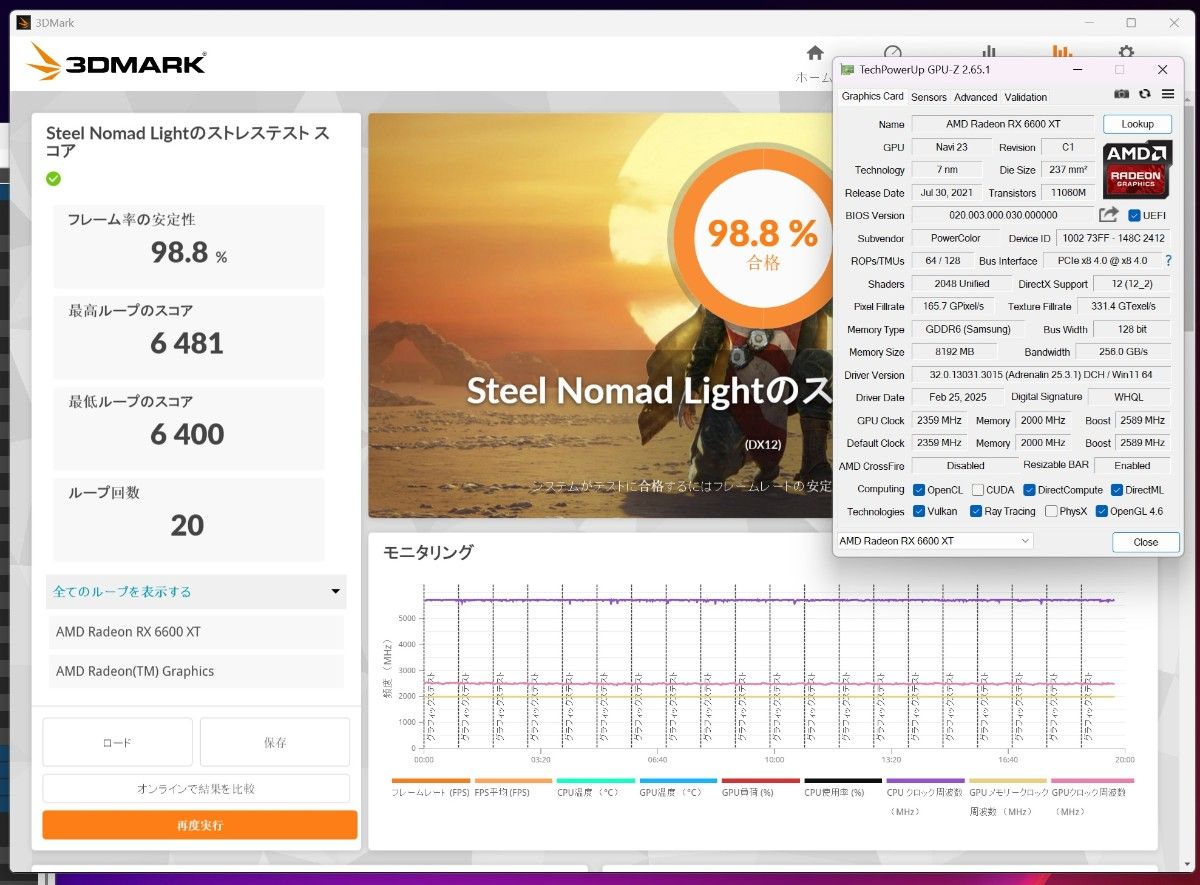The width and height of the screenshot is (1200, 885).
Task: Toggle GPUメモリークロック legend color swatch
Action: tap(1008, 780)
